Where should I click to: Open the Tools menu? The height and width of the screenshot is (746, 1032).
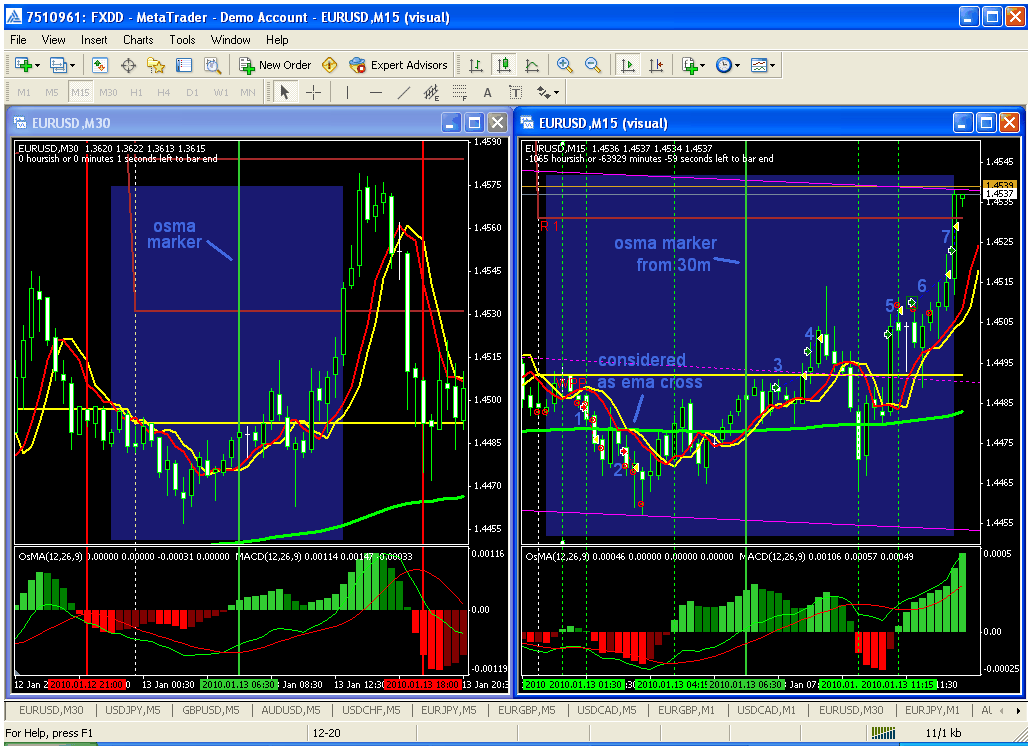pyautogui.click(x=182, y=40)
